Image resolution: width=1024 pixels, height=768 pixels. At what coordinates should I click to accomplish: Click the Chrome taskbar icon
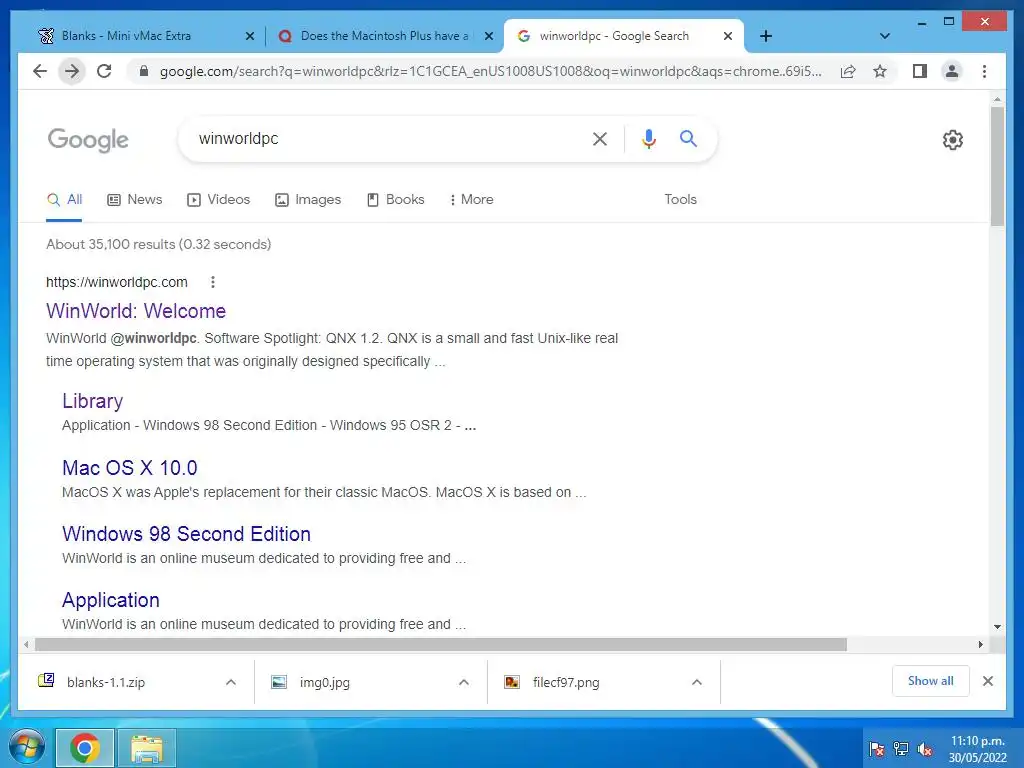tap(85, 748)
